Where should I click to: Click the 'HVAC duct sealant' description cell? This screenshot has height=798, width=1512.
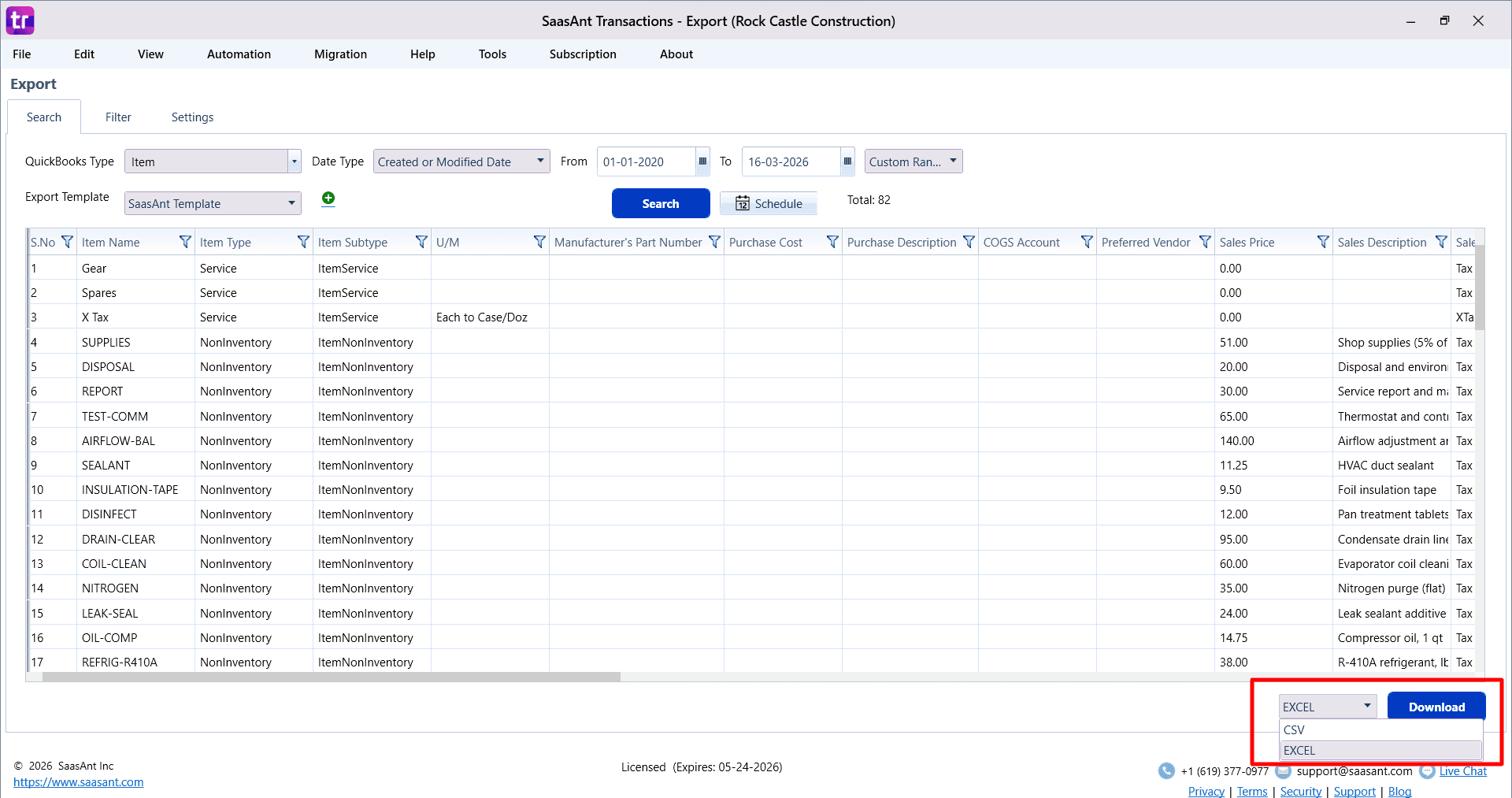1392,465
